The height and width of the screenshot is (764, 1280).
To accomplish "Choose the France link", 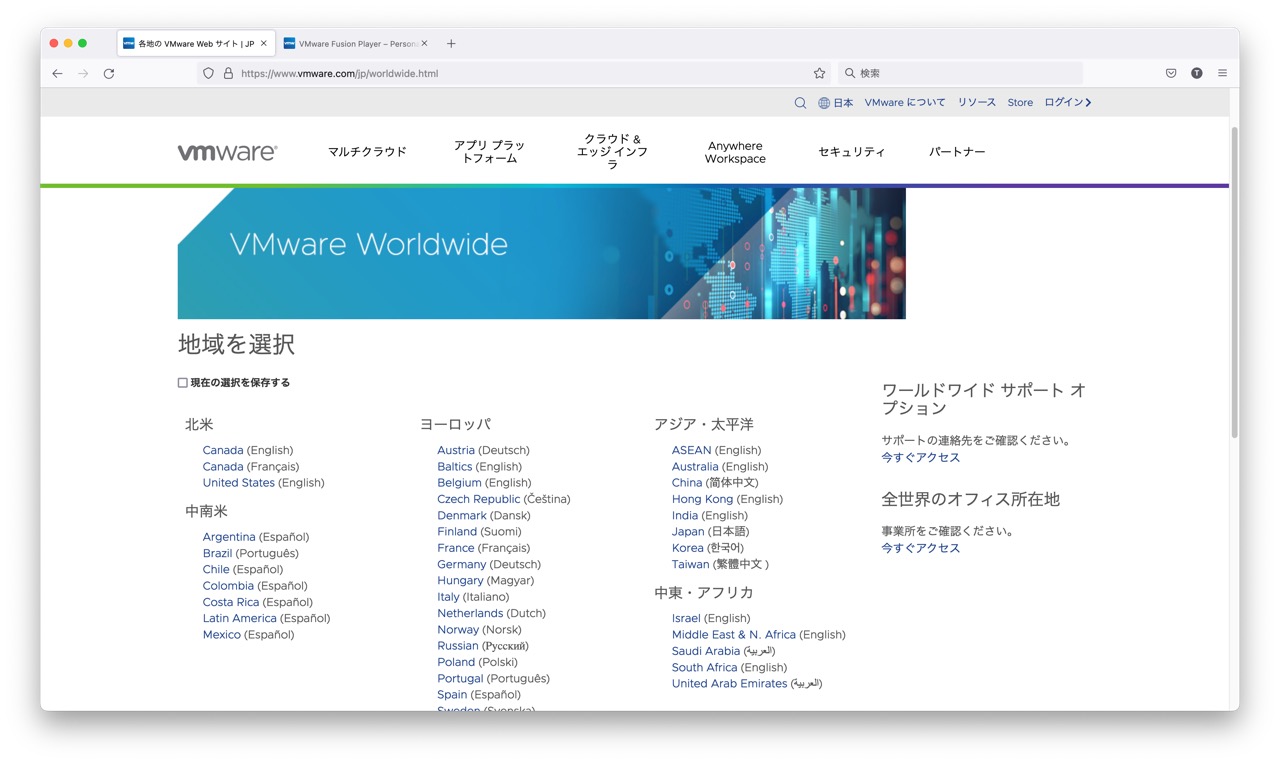I will tap(456, 548).
